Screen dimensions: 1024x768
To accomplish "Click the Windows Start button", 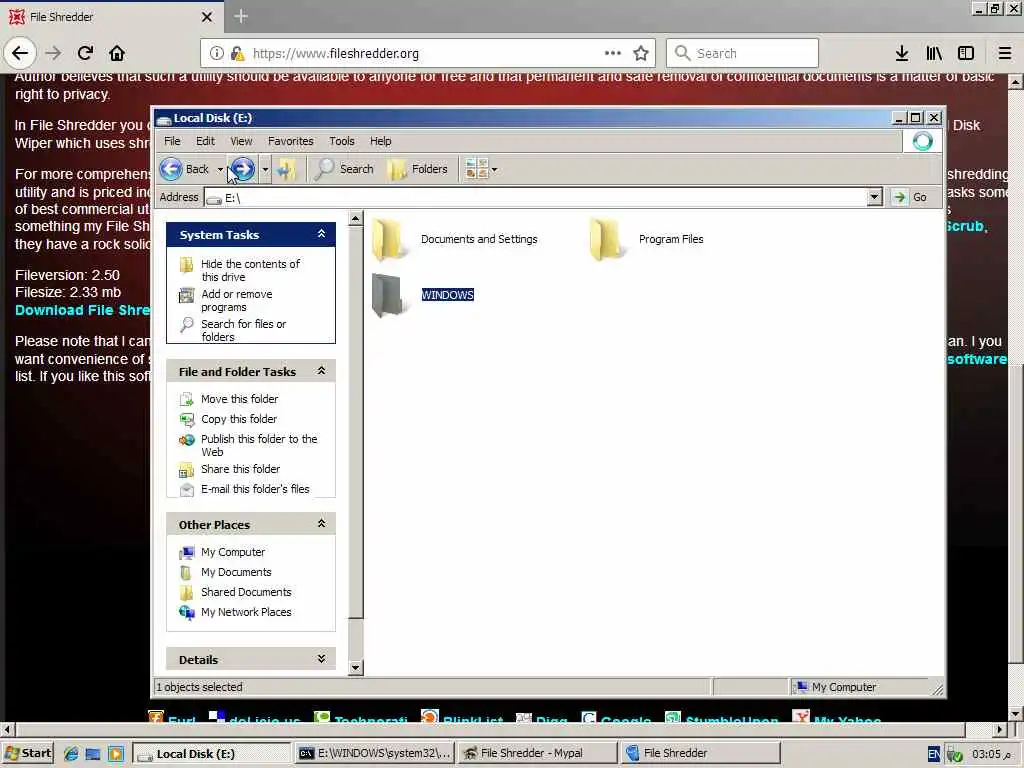I will 27,753.
